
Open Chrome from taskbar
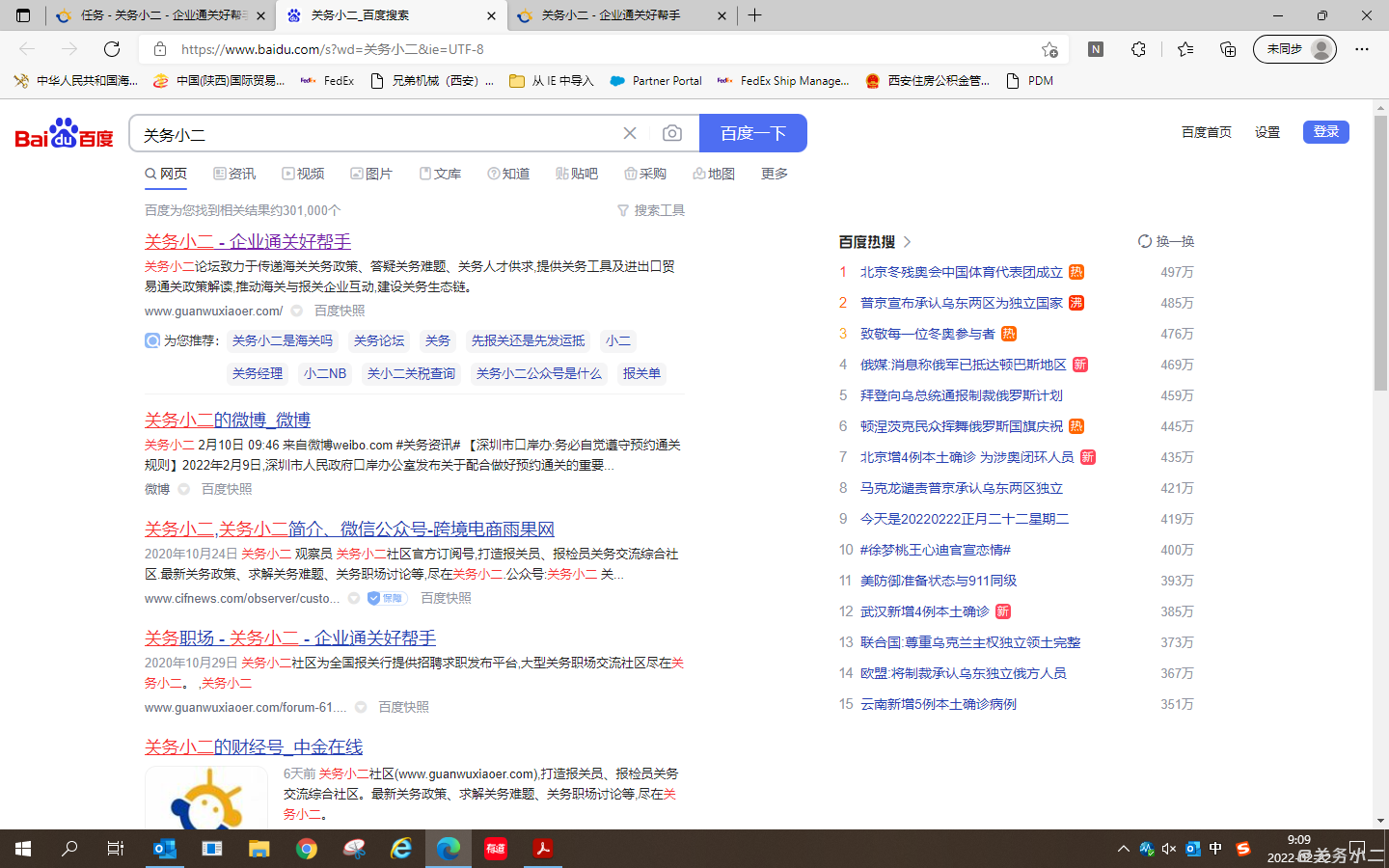307,849
